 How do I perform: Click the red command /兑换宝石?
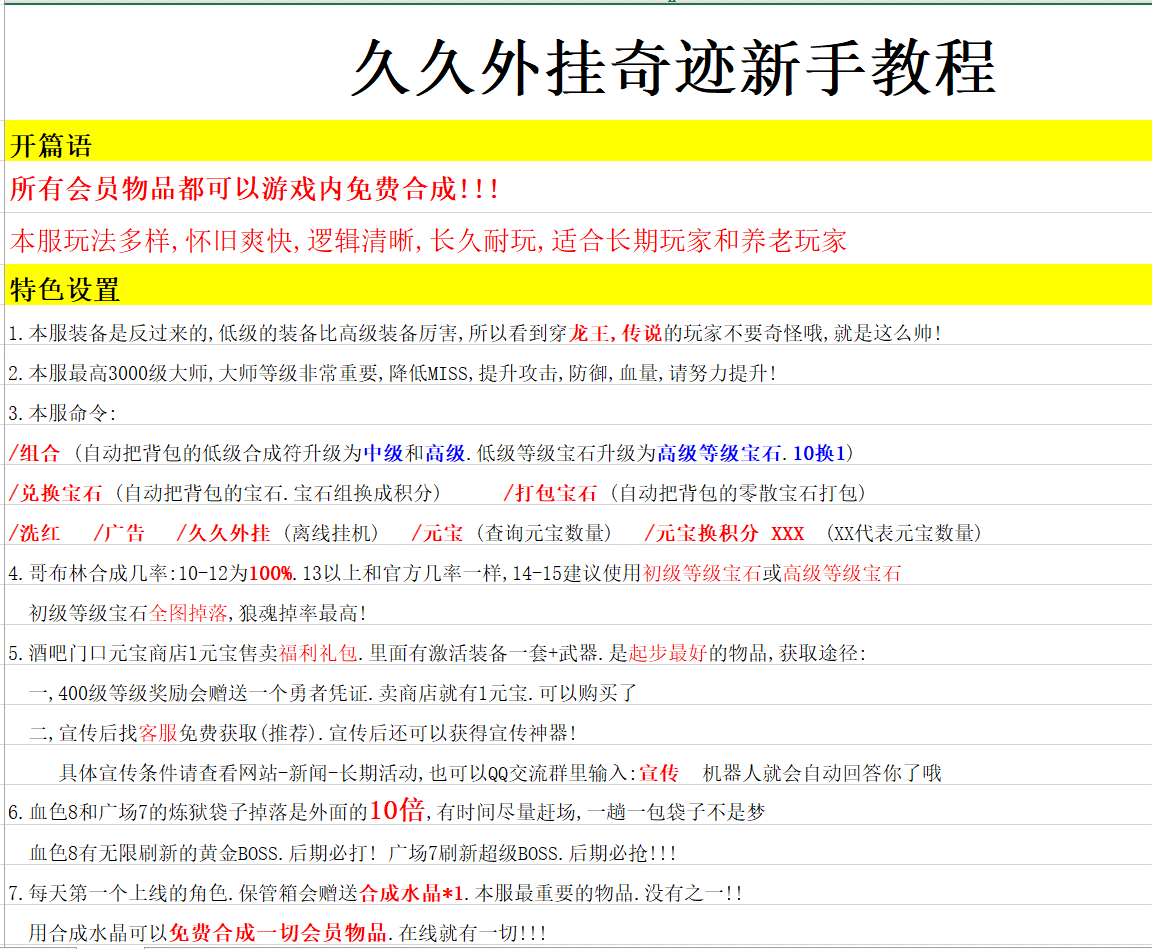click(55, 493)
